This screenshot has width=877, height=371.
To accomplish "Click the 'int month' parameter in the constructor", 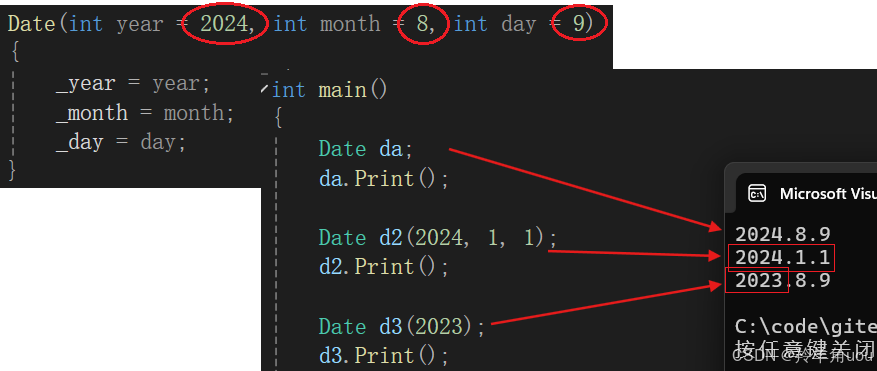I will pyautogui.click(x=328, y=24).
